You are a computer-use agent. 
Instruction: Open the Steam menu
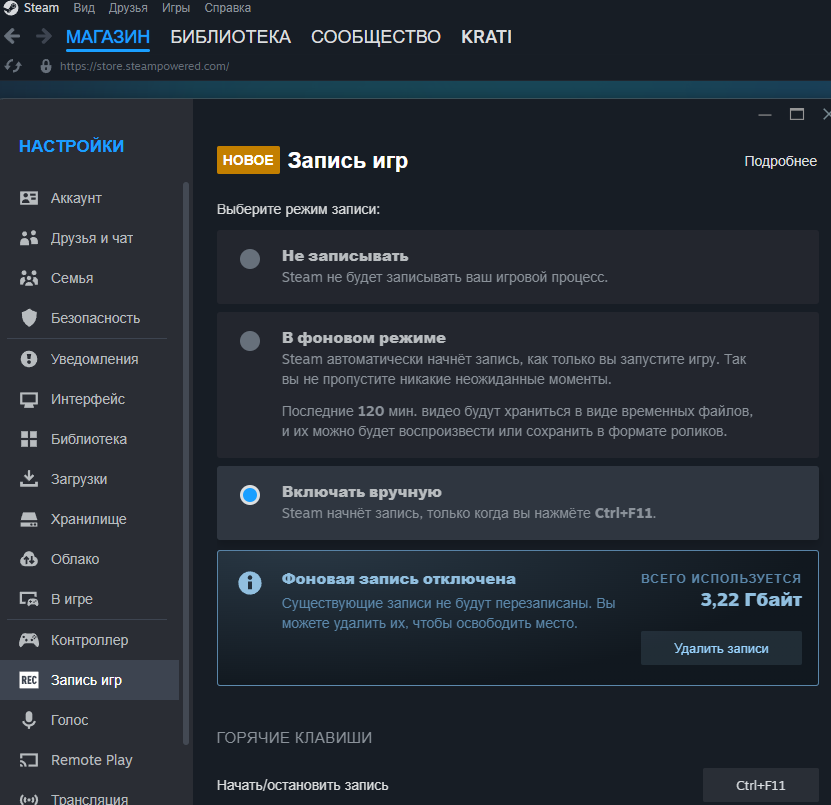click(x=41, y=8)
